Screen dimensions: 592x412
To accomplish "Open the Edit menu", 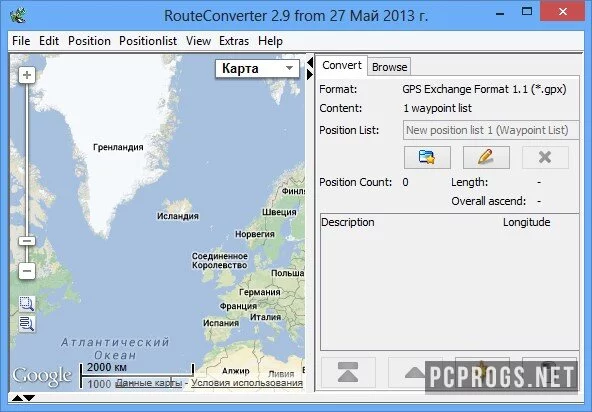I will [49, 41].
